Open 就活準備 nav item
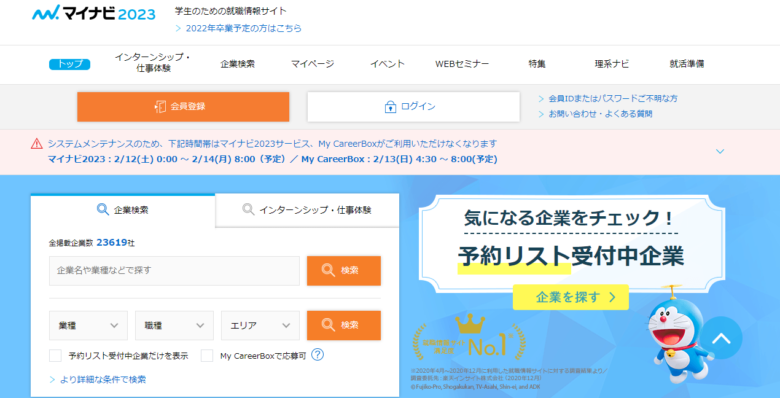Viewport: 780px width, 398px height. pos(687,64)
